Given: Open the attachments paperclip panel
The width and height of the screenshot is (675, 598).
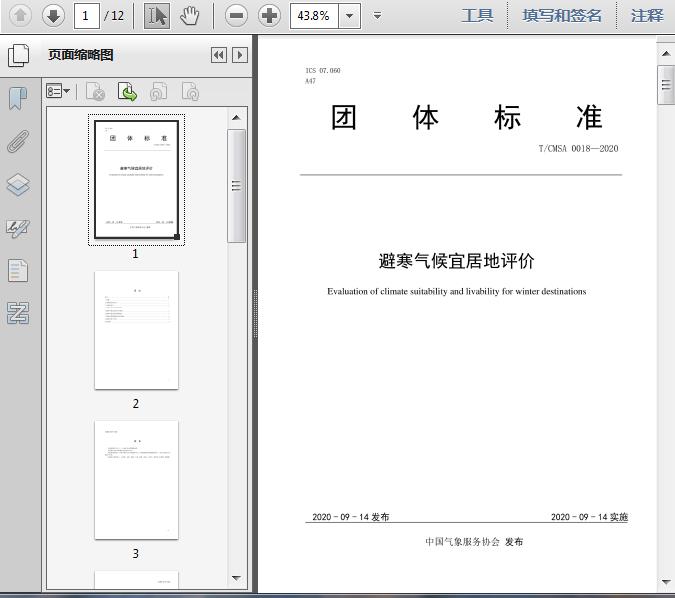Looking at the screenshot, I should point(18,141).
